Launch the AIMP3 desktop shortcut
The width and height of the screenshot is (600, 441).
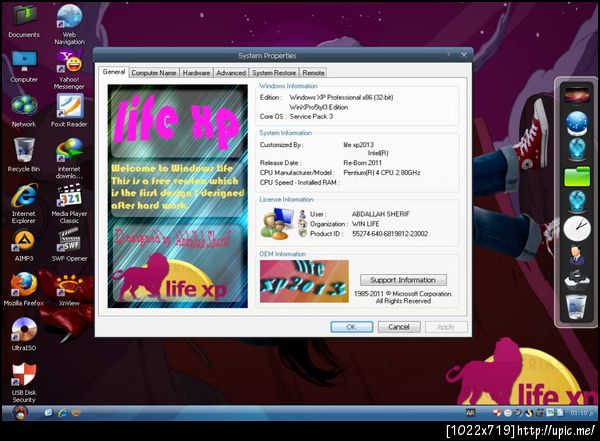pyautogui.click(x=24, y=246)
